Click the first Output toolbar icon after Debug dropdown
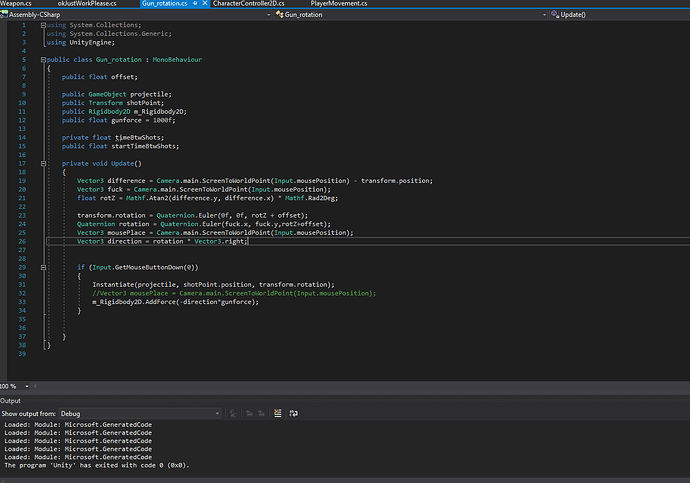This screenshot has height=483, width=690. tap(231, 413)
